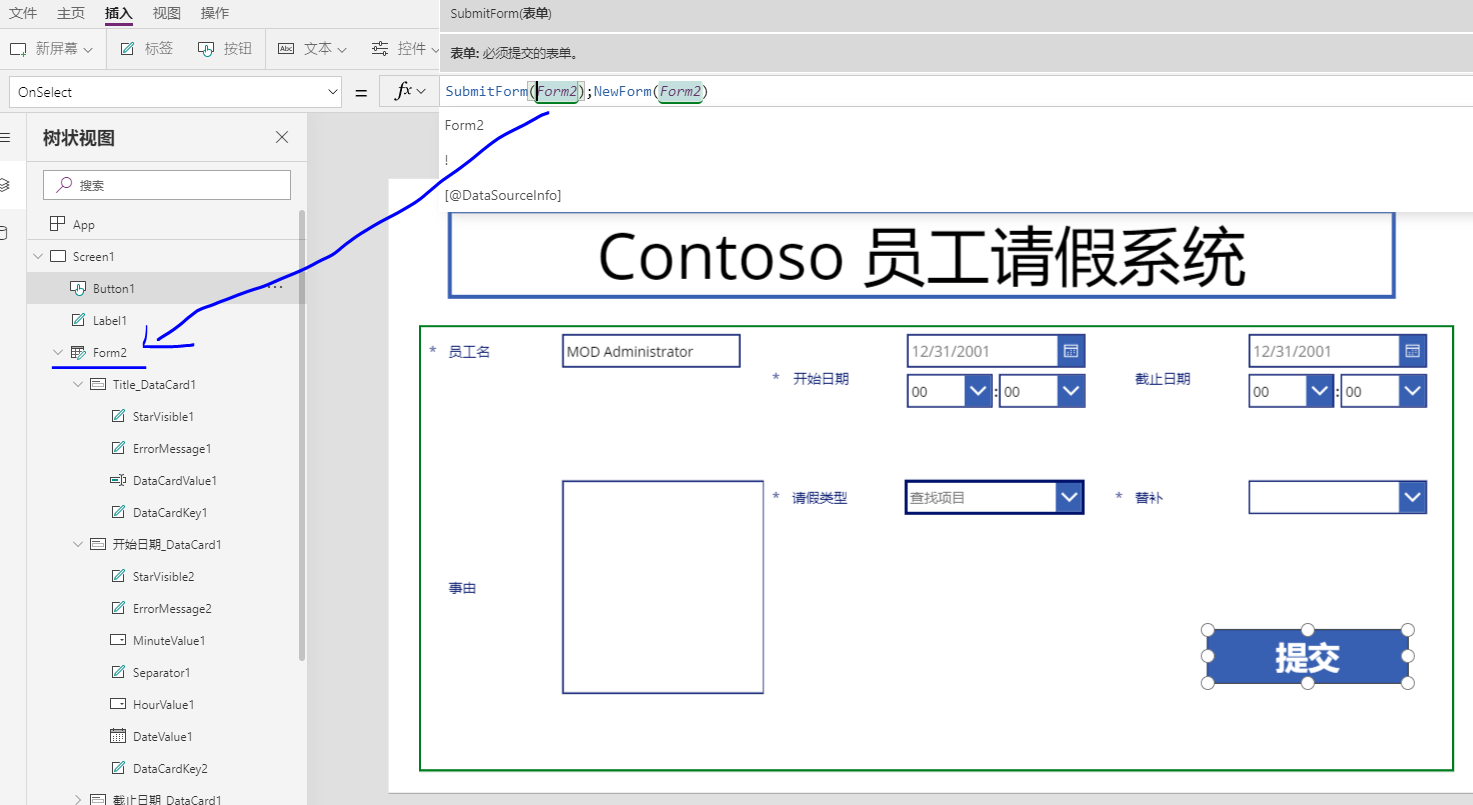Select Button1 in tree view
This screenshot has height=805, width=1473.
coord(113,289)
